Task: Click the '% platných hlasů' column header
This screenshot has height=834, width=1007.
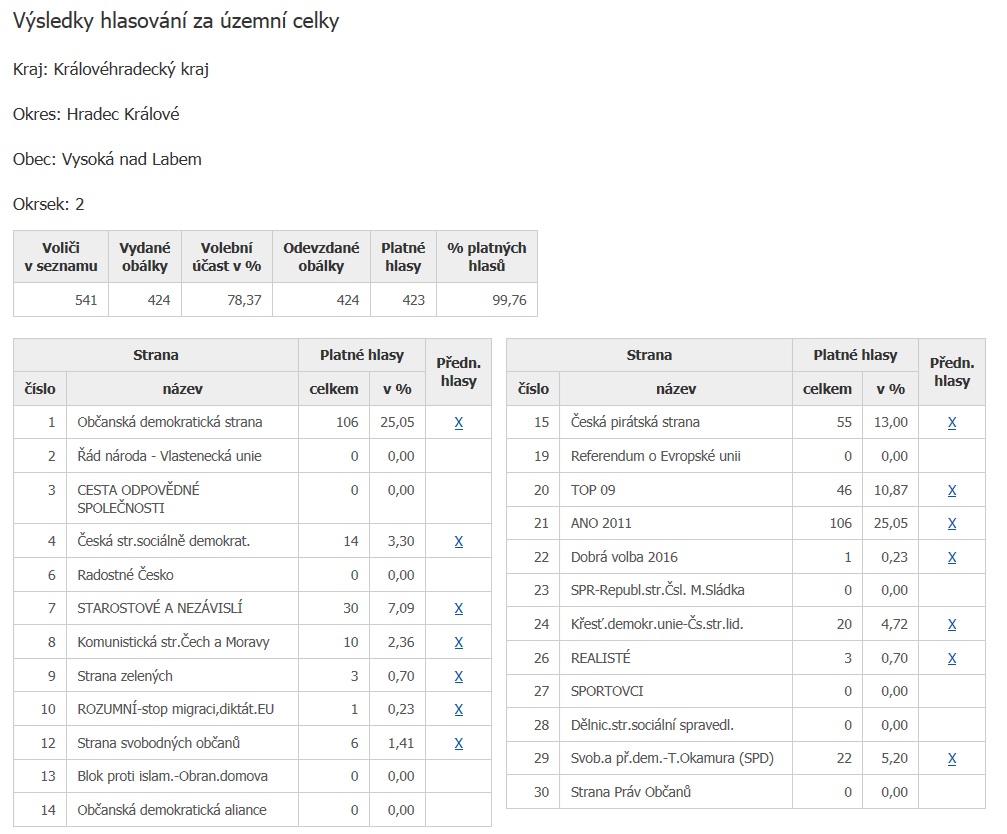Action: pos(487,257)
